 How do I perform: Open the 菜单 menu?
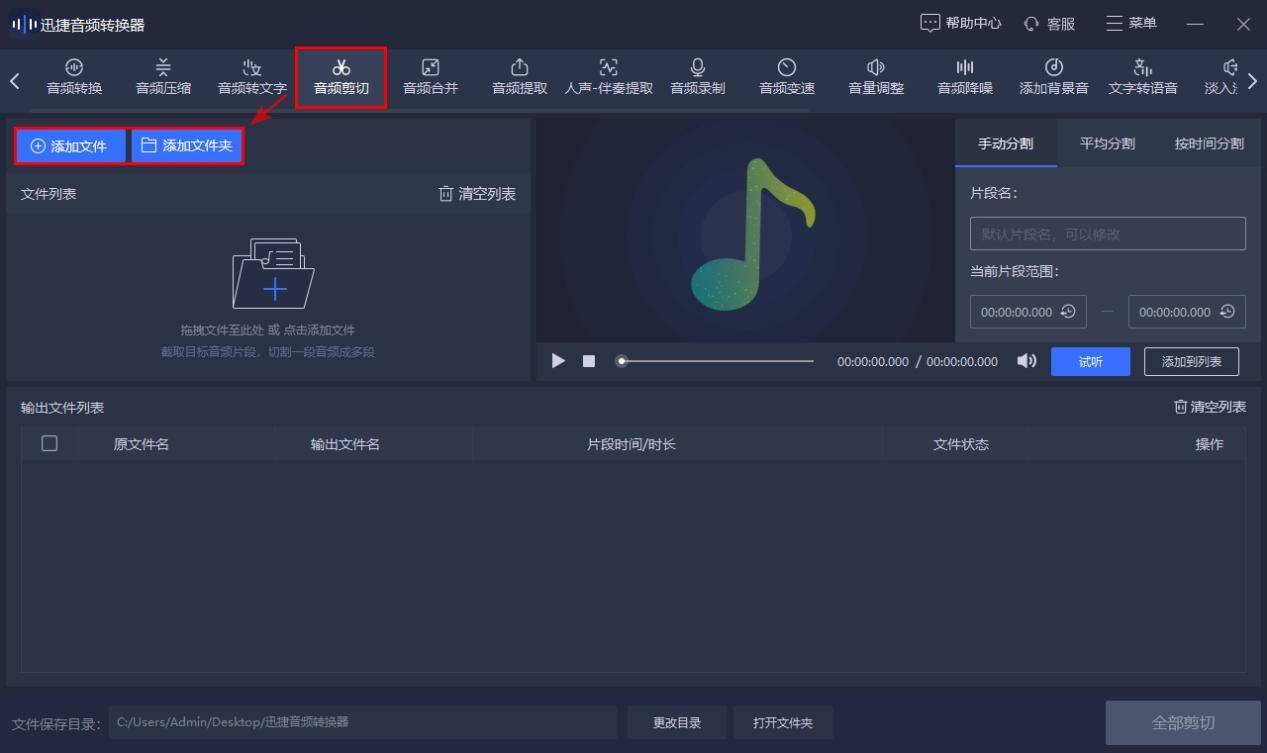(x=1131, y=23)
